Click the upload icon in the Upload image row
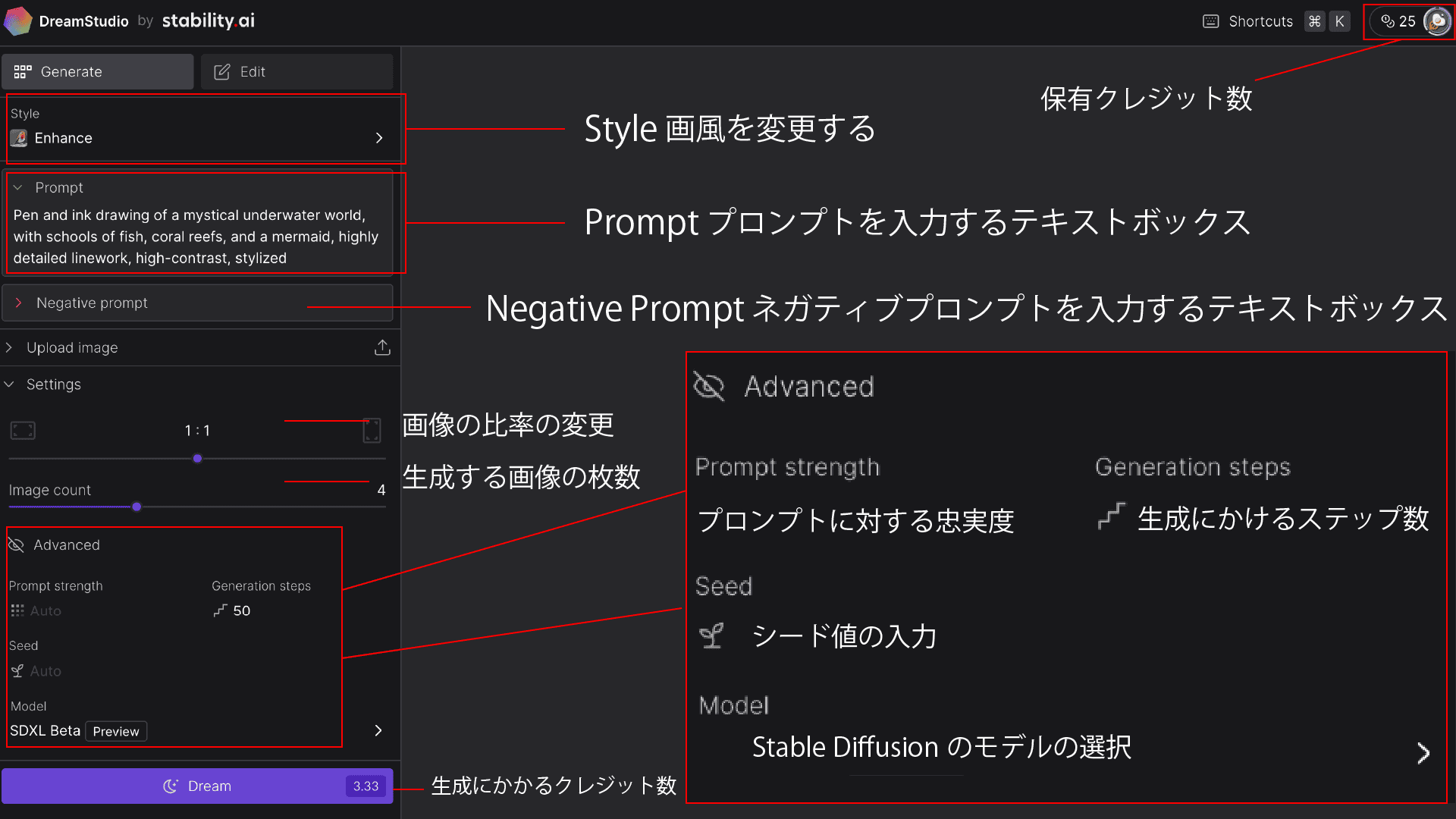The width and height of the screenshot is (1456, 819). [x=383, y=347]
